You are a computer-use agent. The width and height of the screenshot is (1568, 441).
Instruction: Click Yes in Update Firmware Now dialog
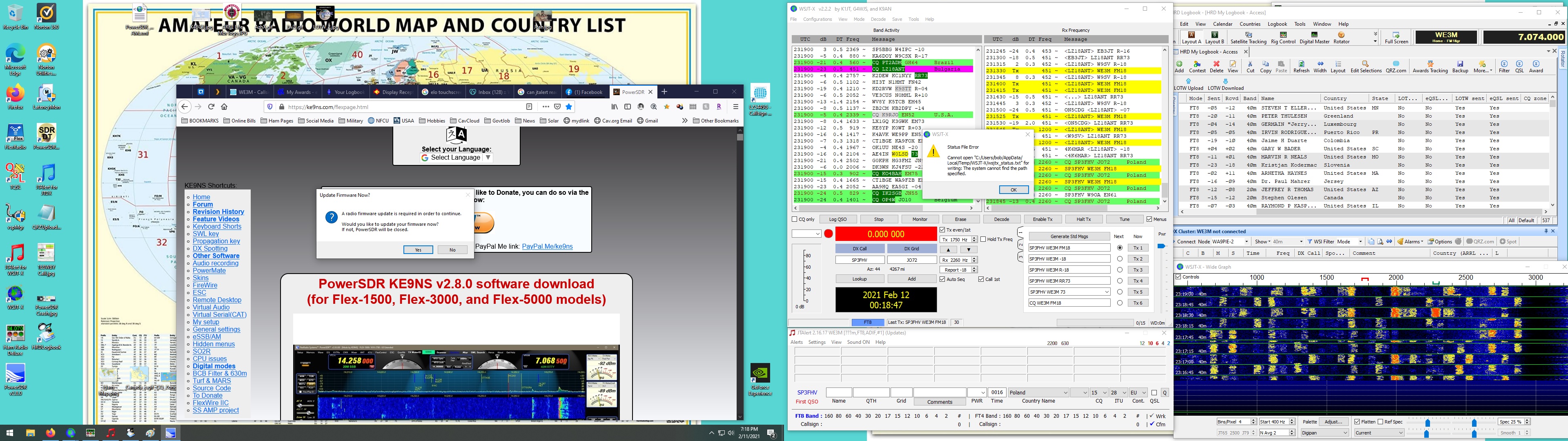[418, 250]
